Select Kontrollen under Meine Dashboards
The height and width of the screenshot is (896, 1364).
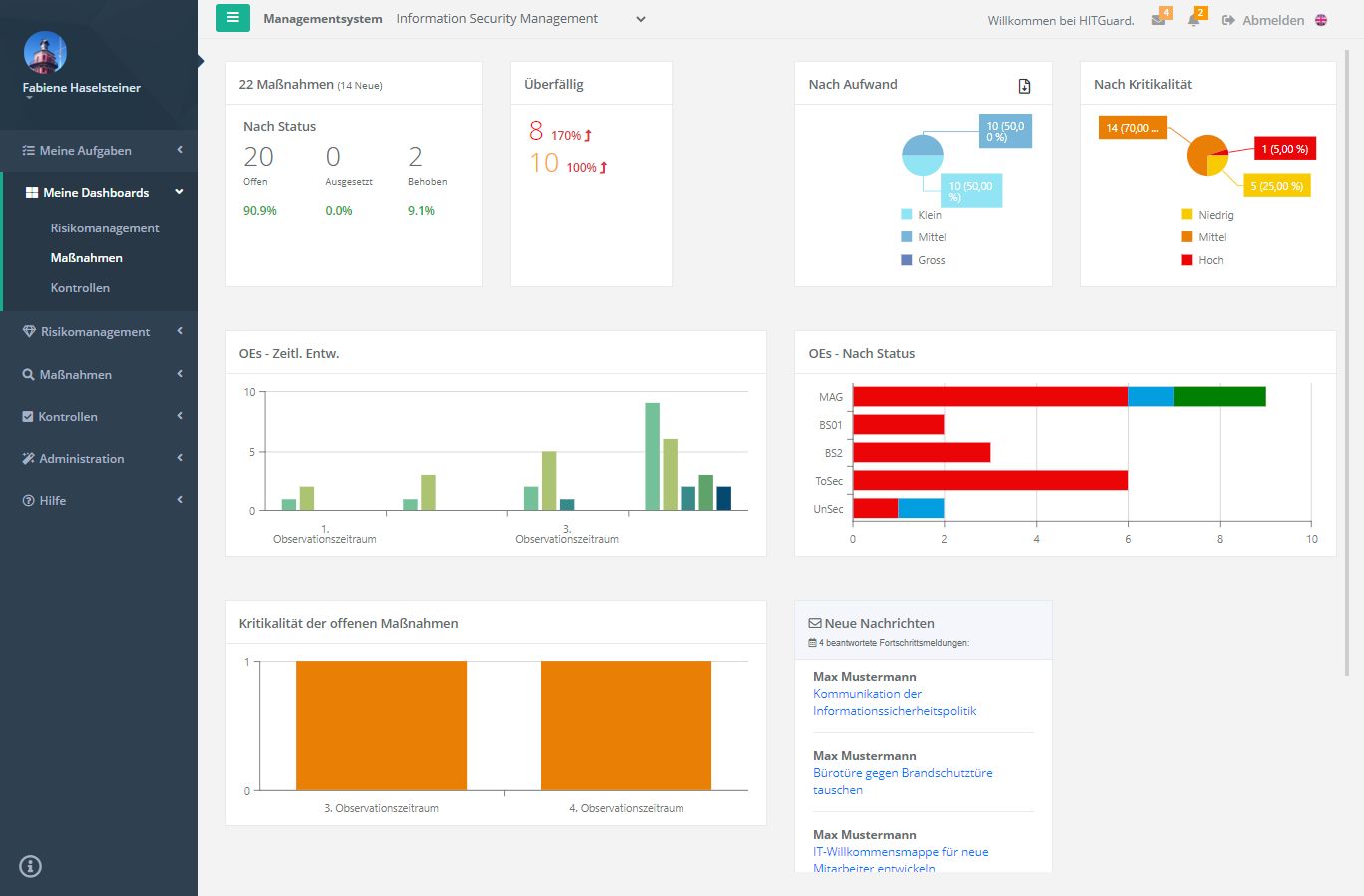(80, 288)
